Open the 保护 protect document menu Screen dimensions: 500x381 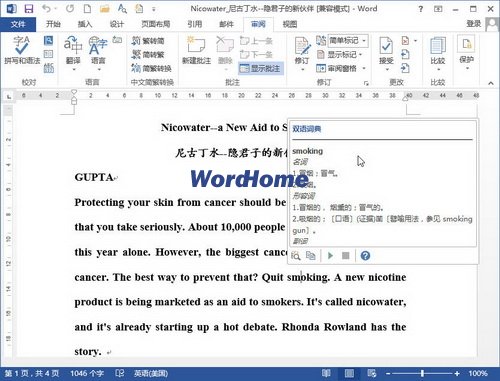(467, 53)
